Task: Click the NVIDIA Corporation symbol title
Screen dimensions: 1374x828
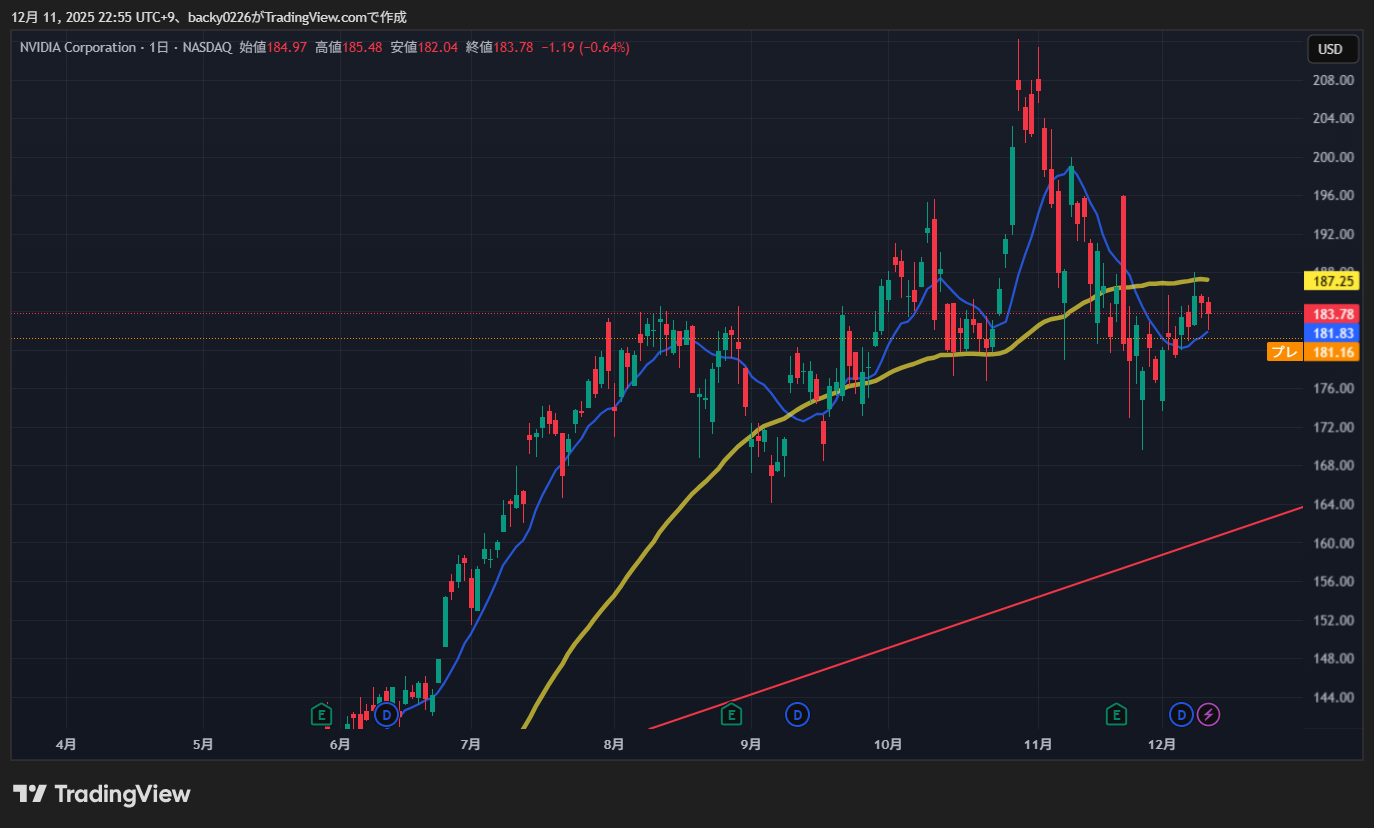Action: tap(78, 47)
